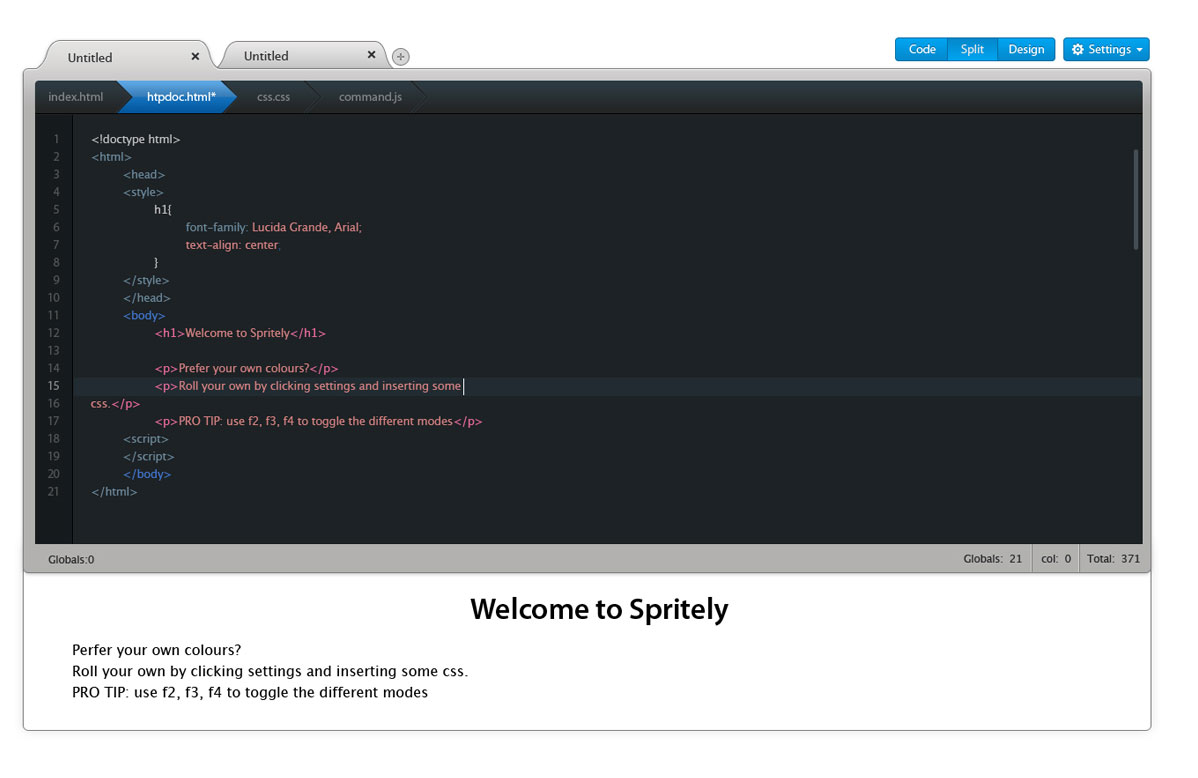
Task: Close the first Untitled tab
Action: tap(195, 57)
